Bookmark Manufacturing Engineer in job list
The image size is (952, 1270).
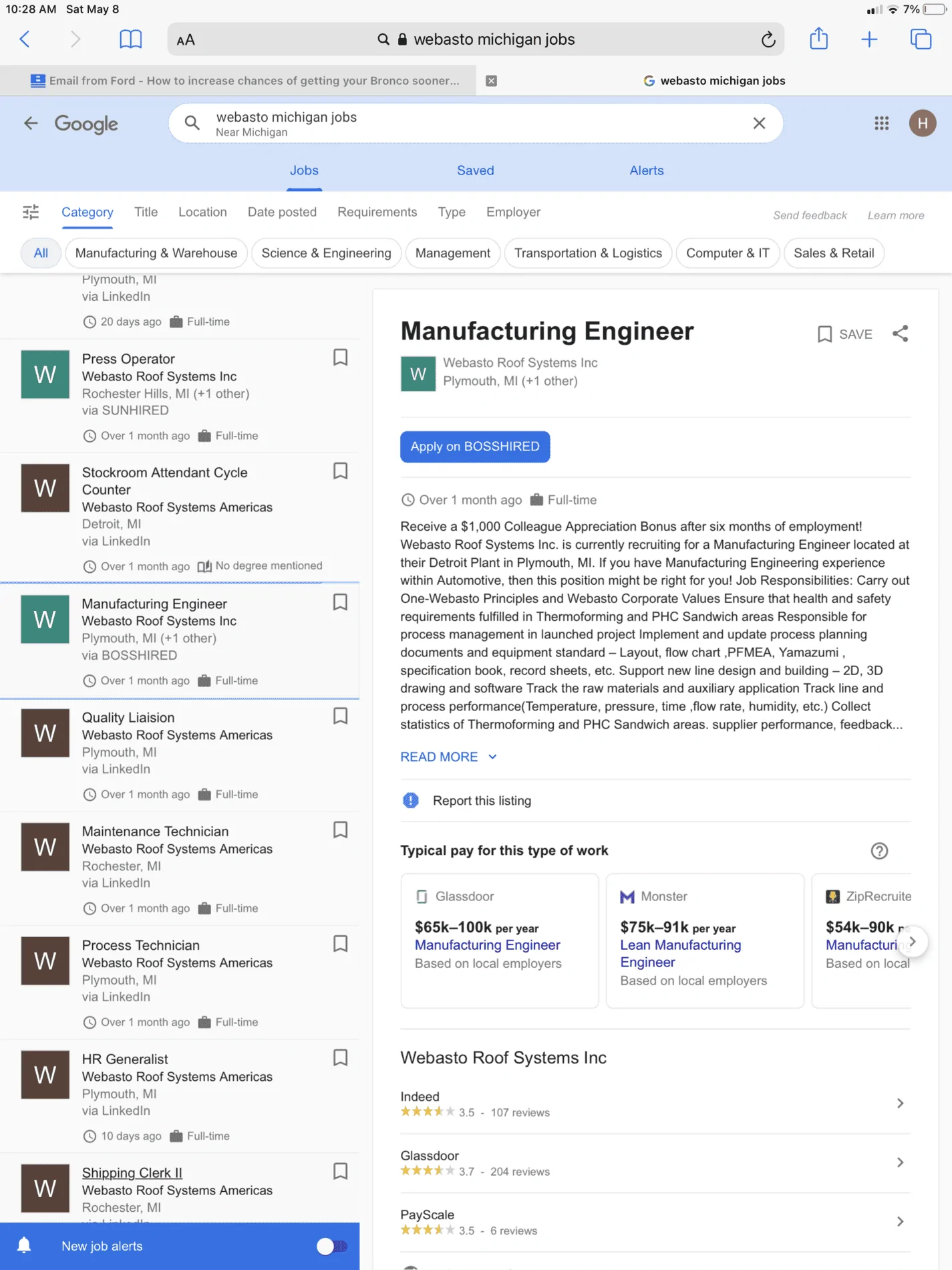pos(341,602)
